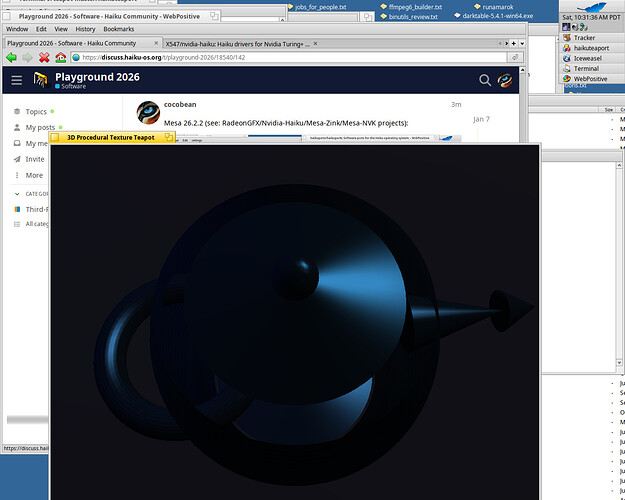Click scroll-up arrow in right background window
The height and width of the screenshot is (500, 625).
click(619, 165)
